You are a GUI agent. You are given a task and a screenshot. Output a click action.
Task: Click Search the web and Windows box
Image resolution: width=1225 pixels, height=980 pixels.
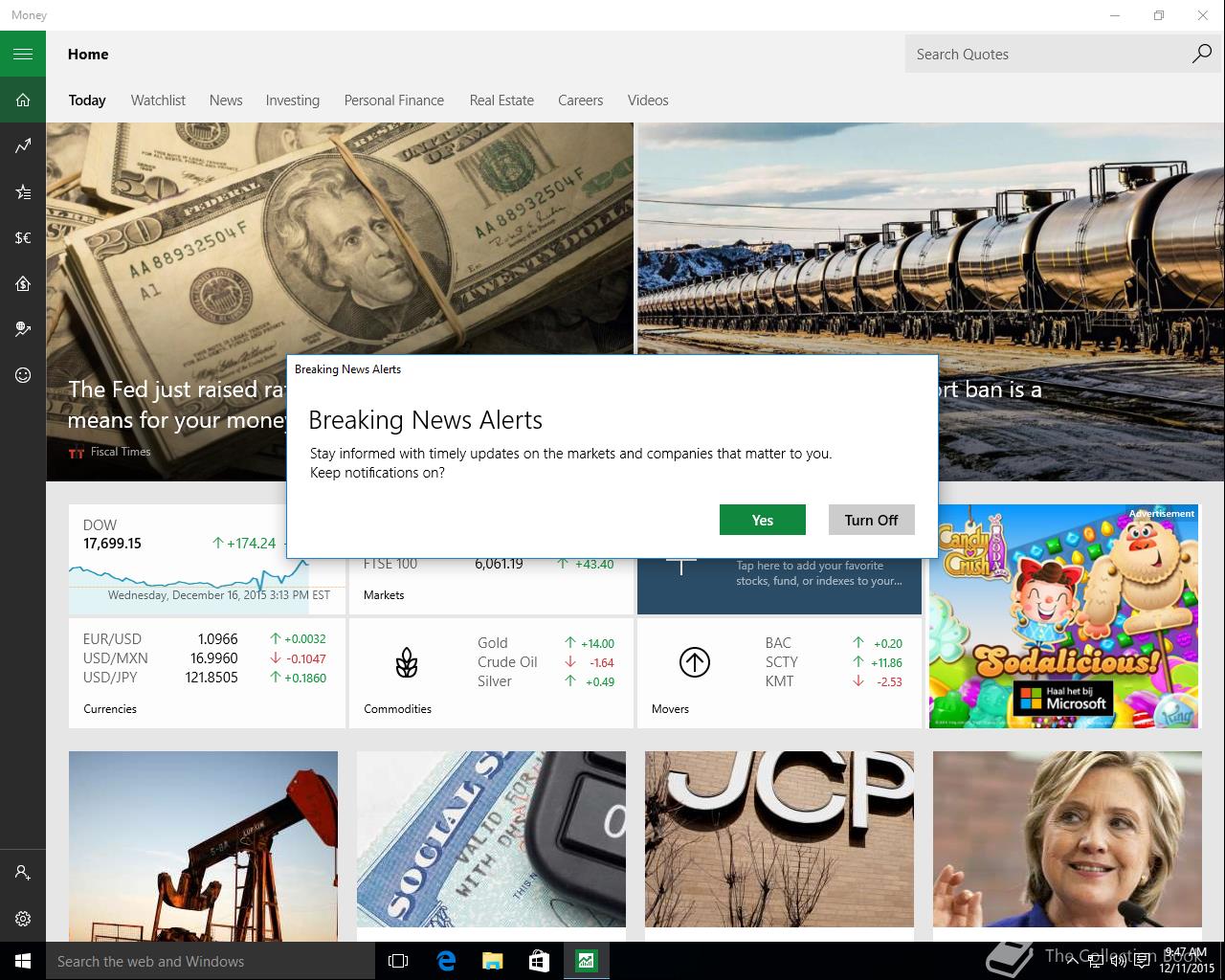pos(211,961)
